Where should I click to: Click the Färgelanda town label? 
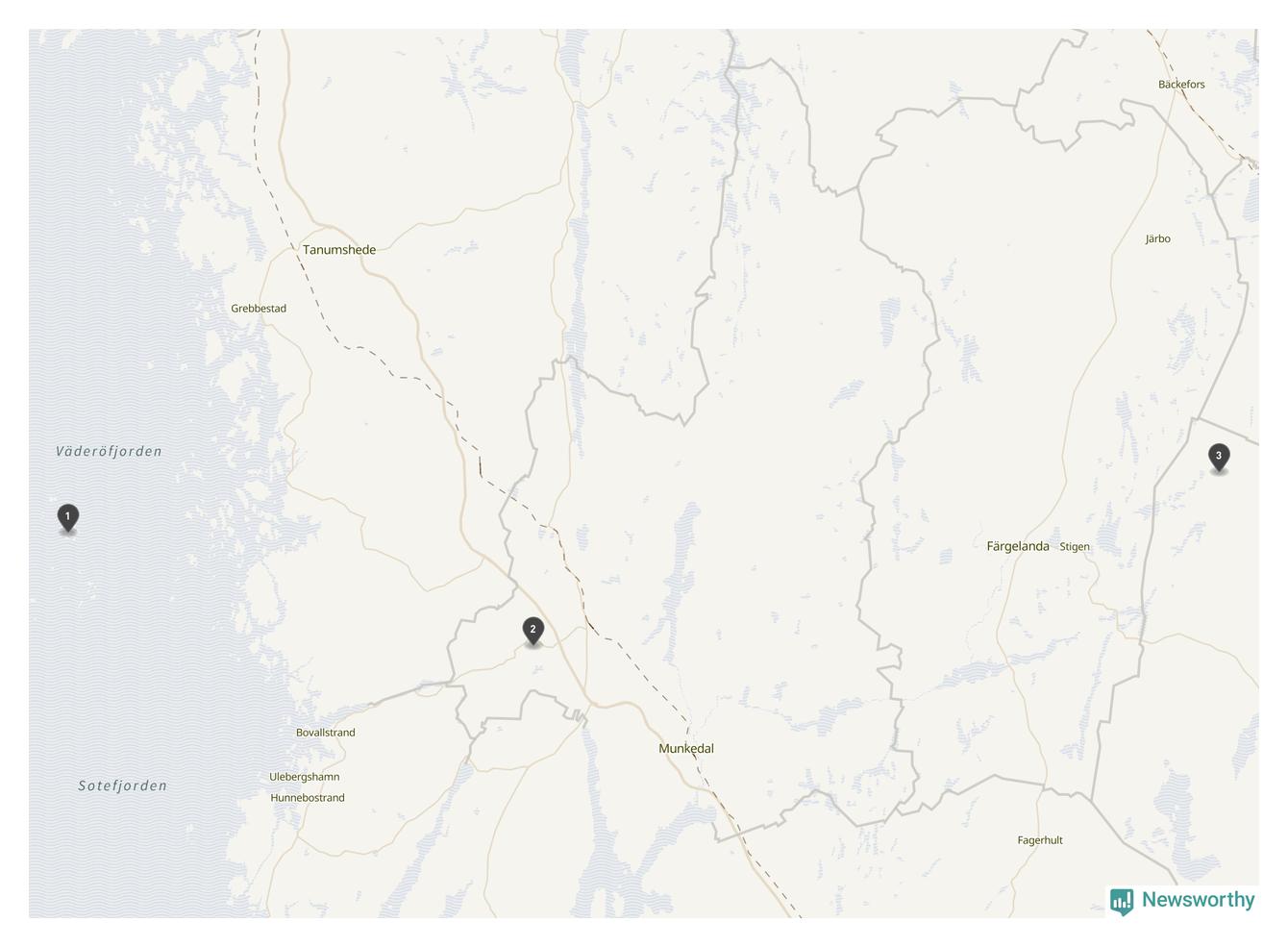1018,546
